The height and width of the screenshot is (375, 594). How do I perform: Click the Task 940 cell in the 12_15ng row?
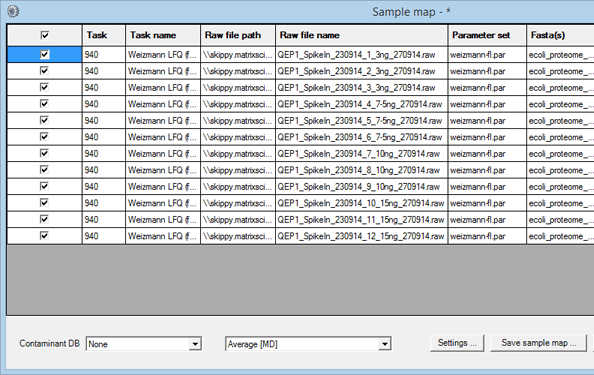click(103, 236)
